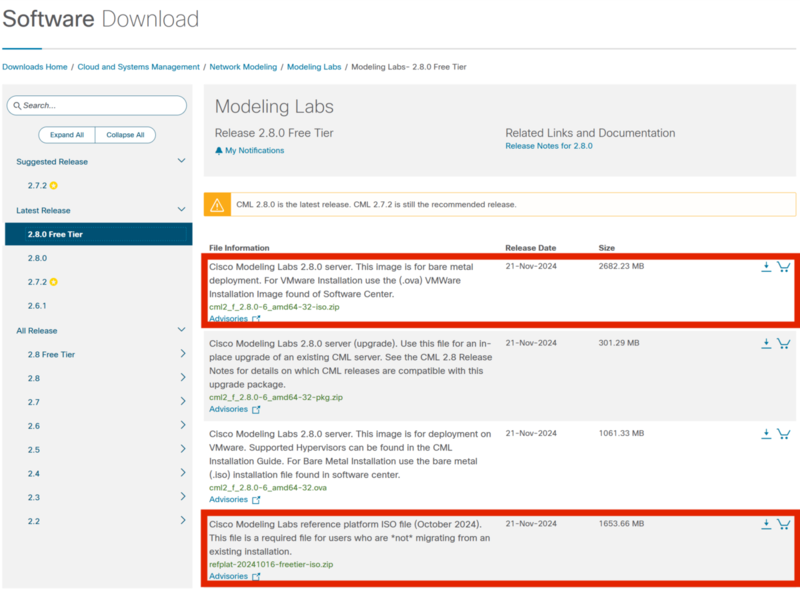This screenshot has height=614, width=800.
Task: Click the filename cml2_f_2.8.0-6_amd64-32-pkg.zip
Action: pos(276,398)
